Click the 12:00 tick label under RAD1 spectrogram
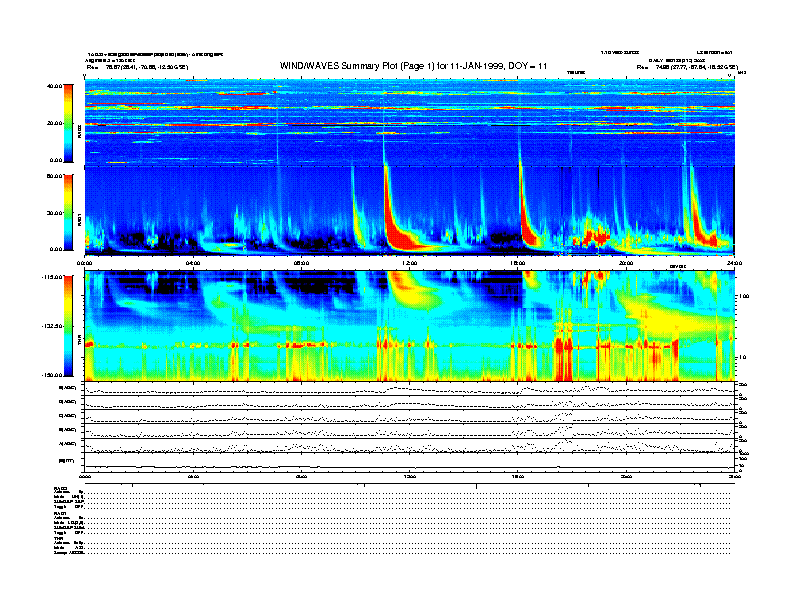Viewport: 792px width, 612px height. click(409, 263)
